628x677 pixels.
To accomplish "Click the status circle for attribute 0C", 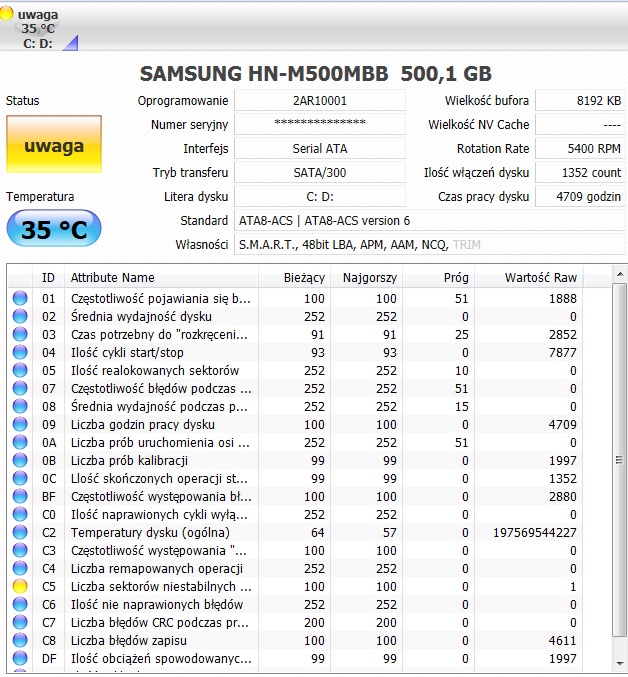I will [x=20, y=478].
